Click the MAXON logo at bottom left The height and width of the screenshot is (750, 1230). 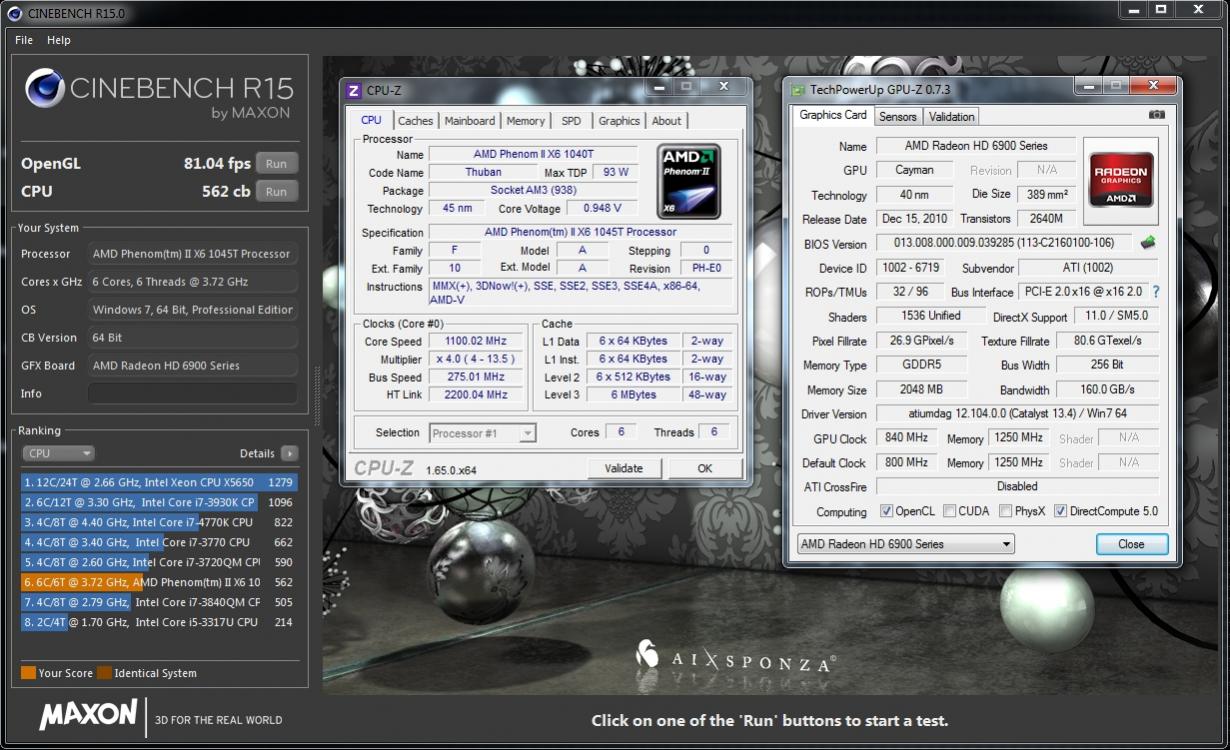tap(88, 714)
